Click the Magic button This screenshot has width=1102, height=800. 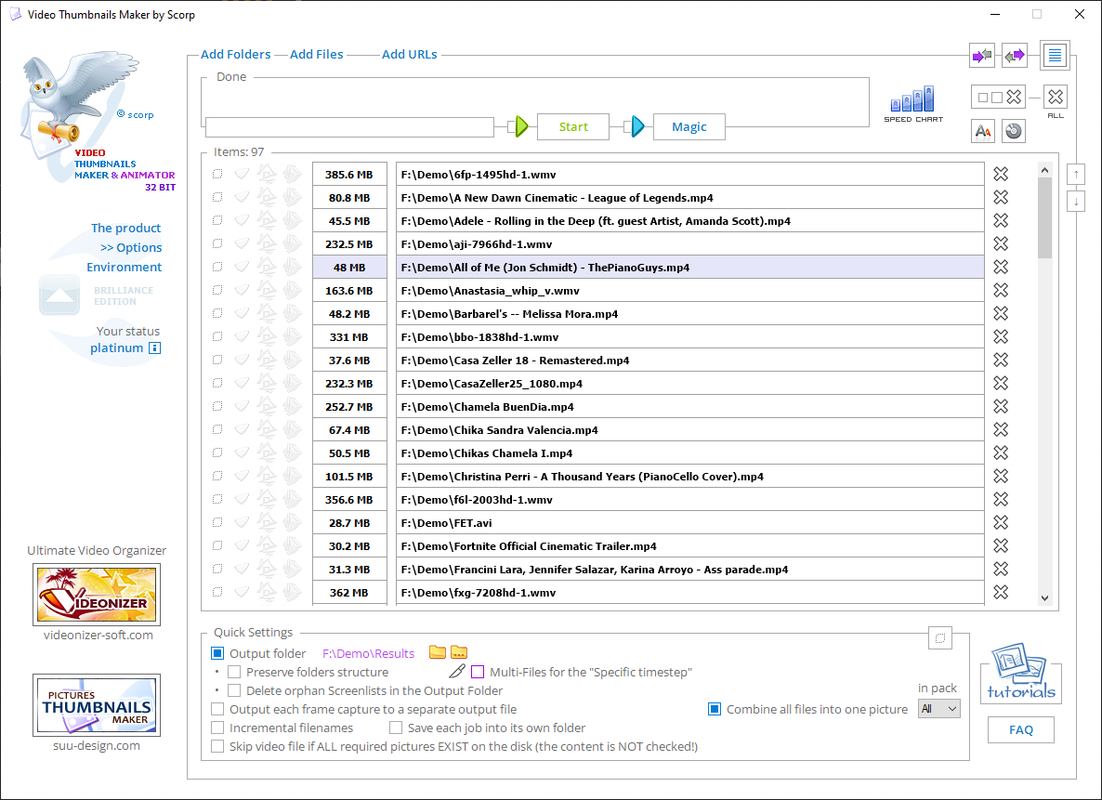(x=689, y=127)
